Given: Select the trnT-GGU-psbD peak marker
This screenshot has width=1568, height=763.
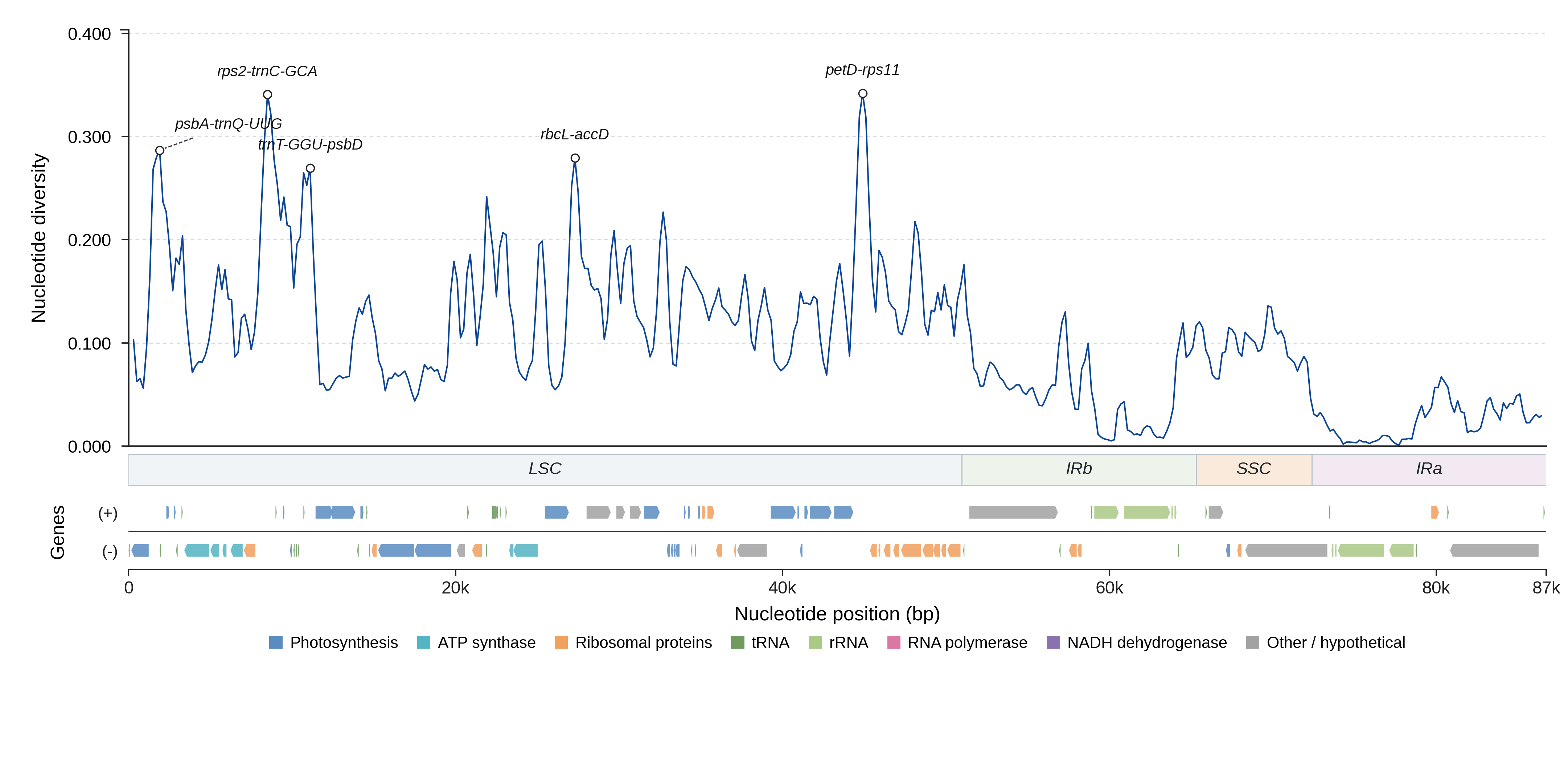Looking at the screenshot, I should coord(310,168).
